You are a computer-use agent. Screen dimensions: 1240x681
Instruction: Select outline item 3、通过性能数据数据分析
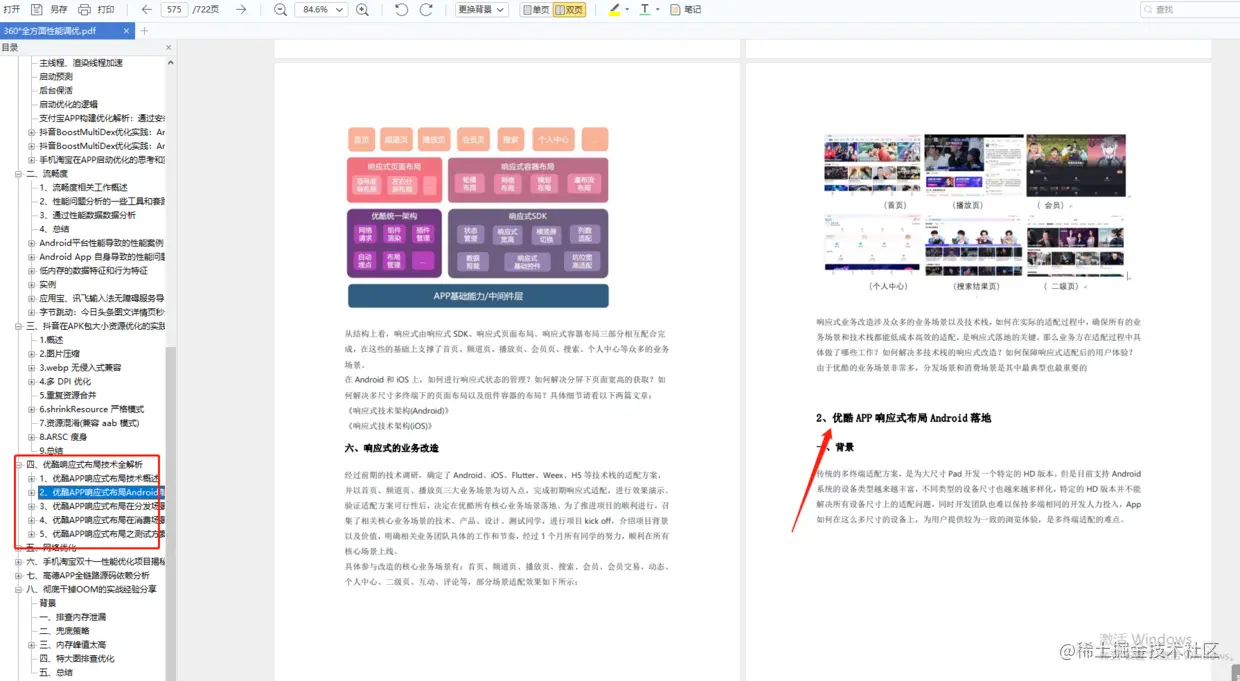tap(87, 215)
